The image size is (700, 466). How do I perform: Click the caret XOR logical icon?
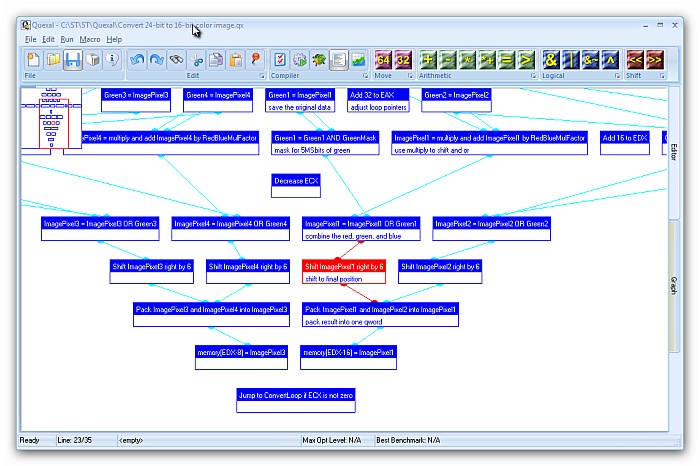point(611,60)
